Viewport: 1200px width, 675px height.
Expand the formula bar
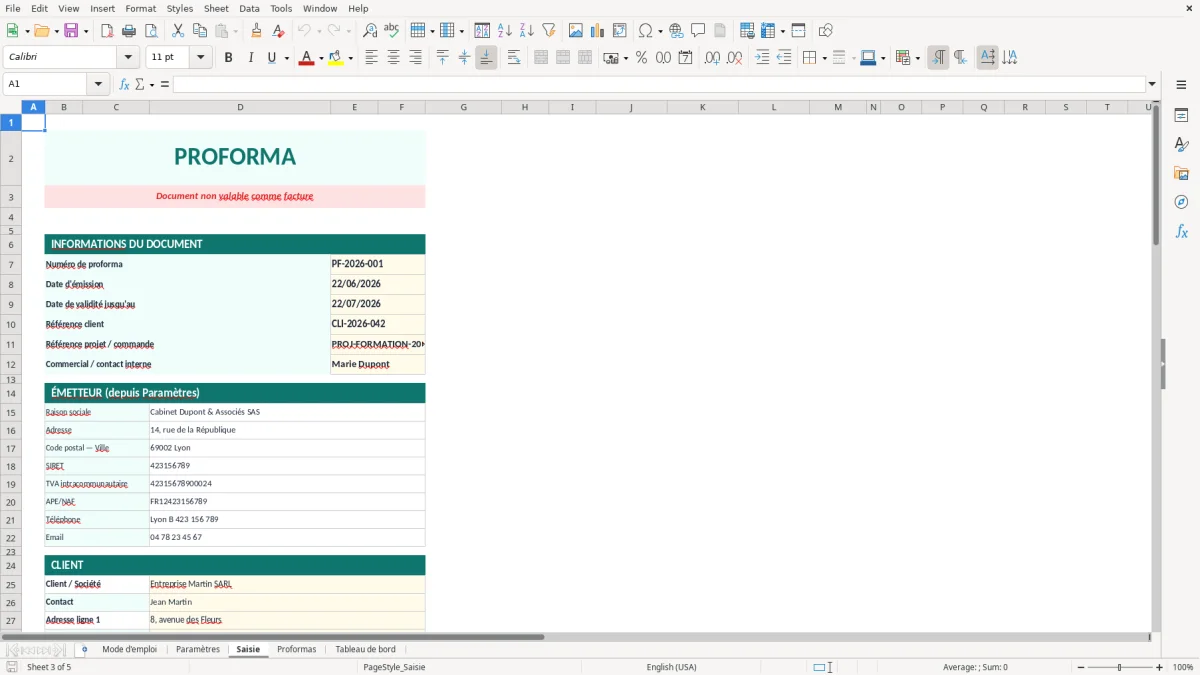coord(1152,84)
